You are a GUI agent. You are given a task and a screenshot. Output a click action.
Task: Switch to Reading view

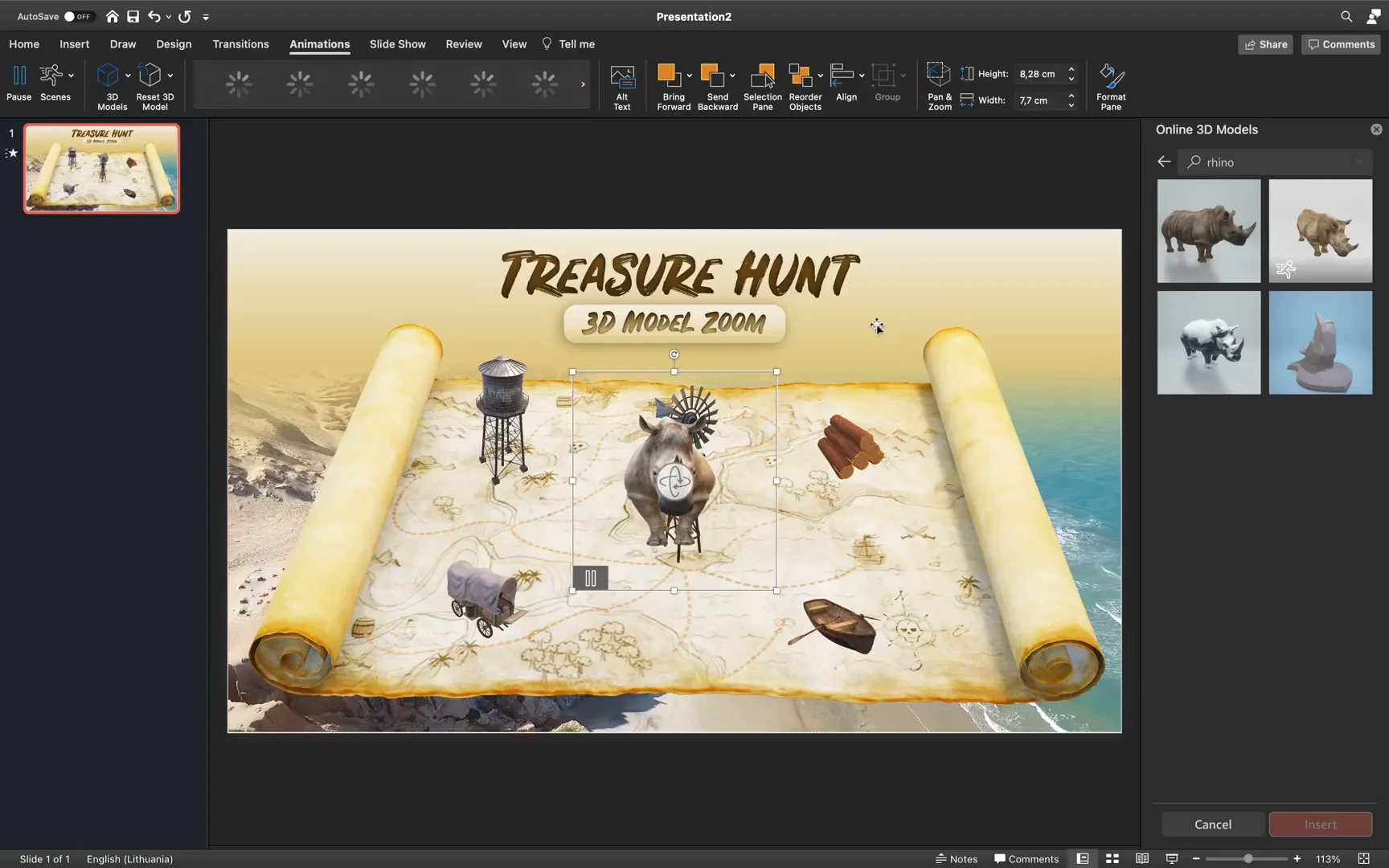[x=1142, y=858]
